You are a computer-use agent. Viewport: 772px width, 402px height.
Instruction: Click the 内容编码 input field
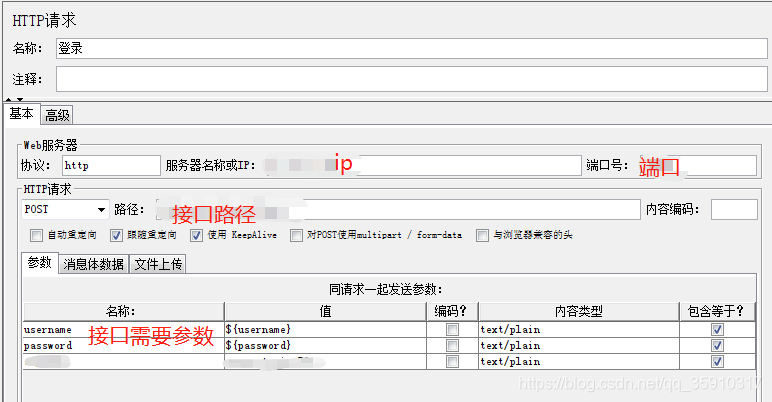pos(734,209)
